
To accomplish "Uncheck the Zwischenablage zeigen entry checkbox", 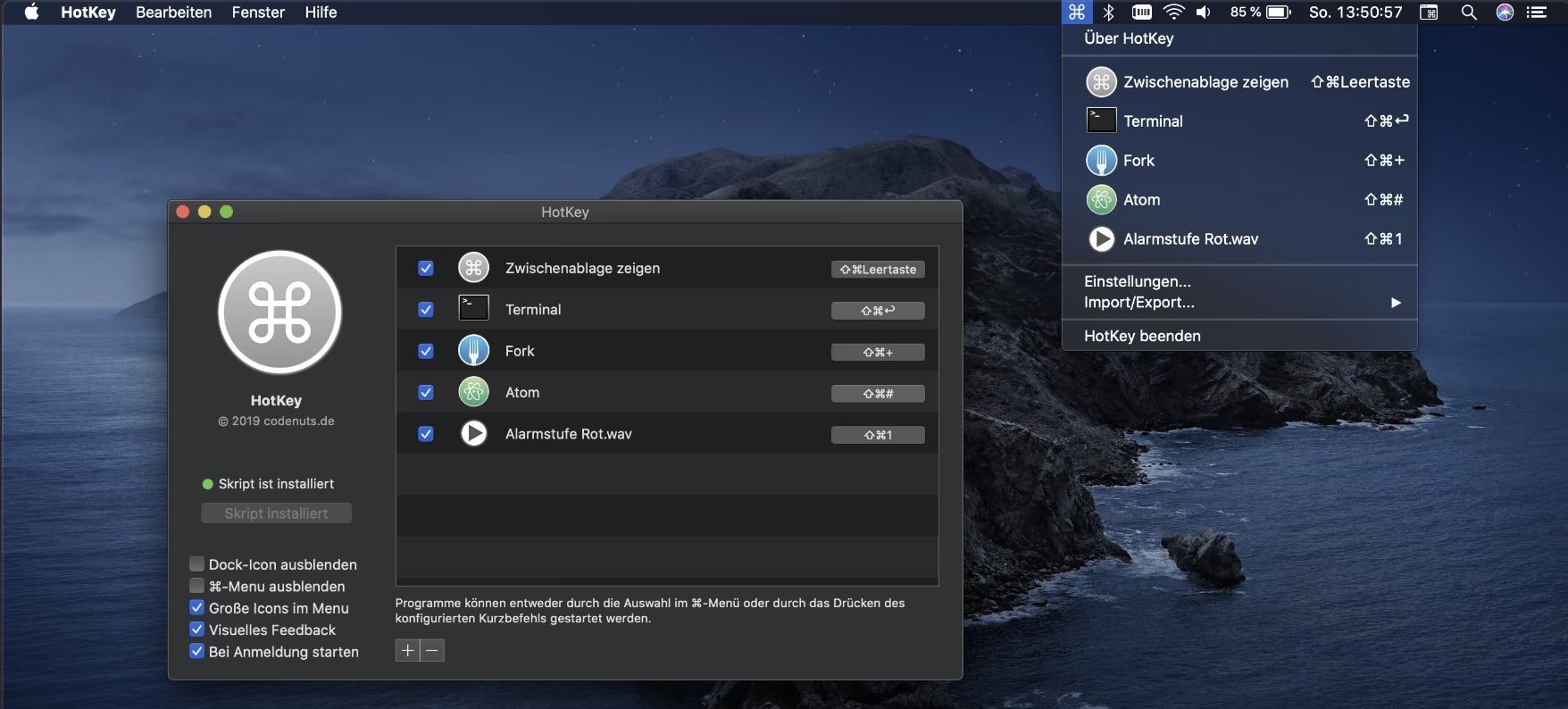I will (x=426, y=268).
